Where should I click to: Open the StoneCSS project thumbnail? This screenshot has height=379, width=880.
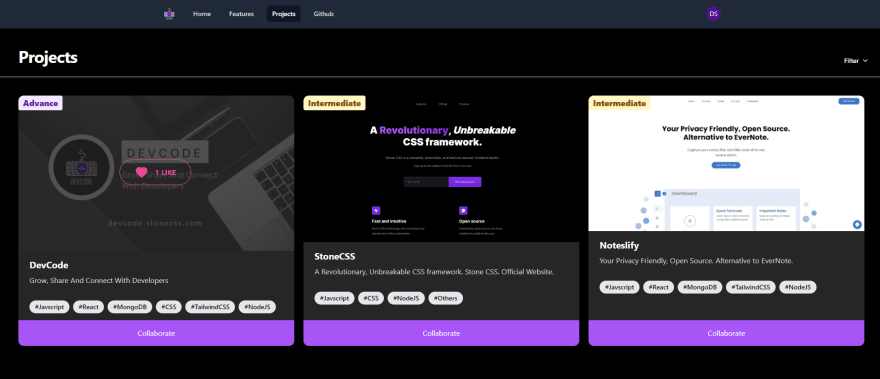[x=441, y=168]
